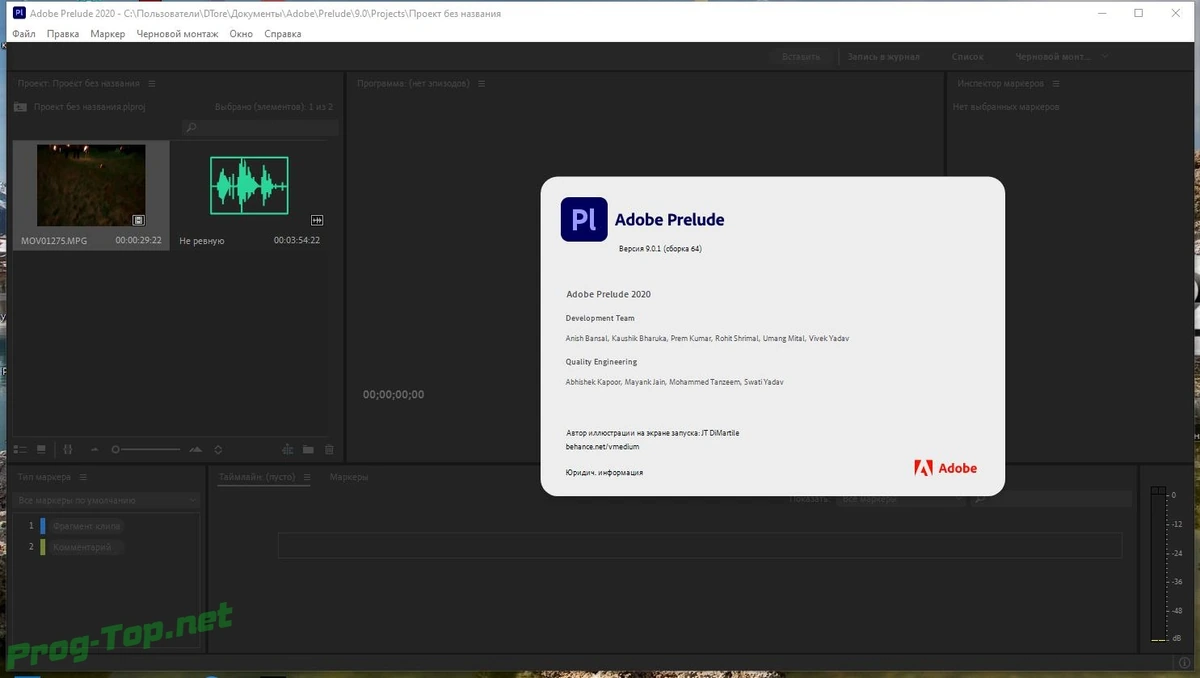This screenshot has height=678, width=1200.
Task: Switch to Таймлайн (пусто) tab
Action: [x=257, y=478]
